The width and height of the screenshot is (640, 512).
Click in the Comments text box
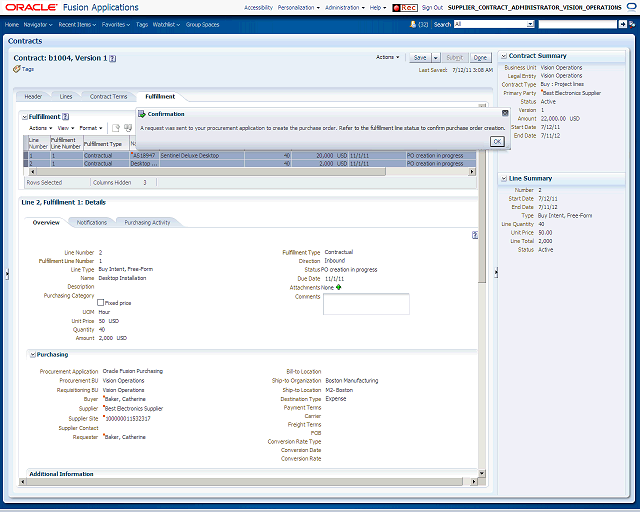366,304
